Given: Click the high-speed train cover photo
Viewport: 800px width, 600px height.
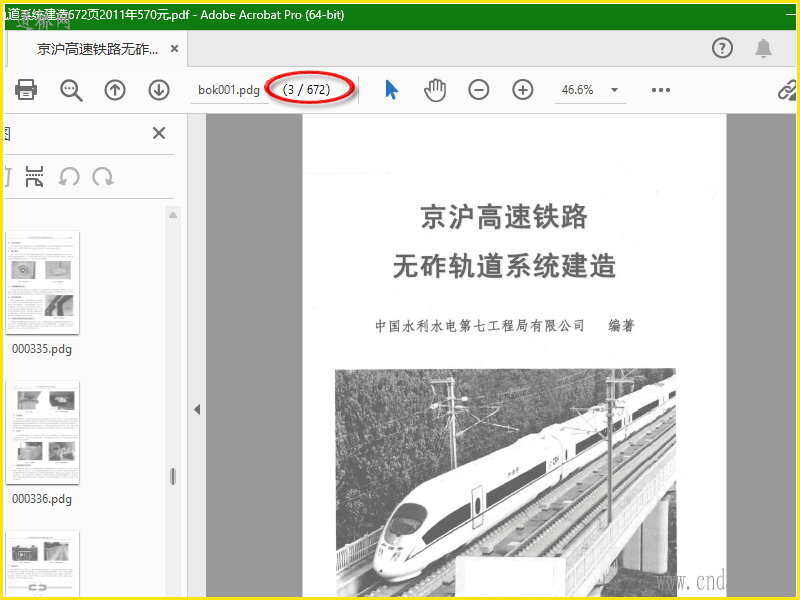Looking at the screenshot, I should tap(505, 482).
